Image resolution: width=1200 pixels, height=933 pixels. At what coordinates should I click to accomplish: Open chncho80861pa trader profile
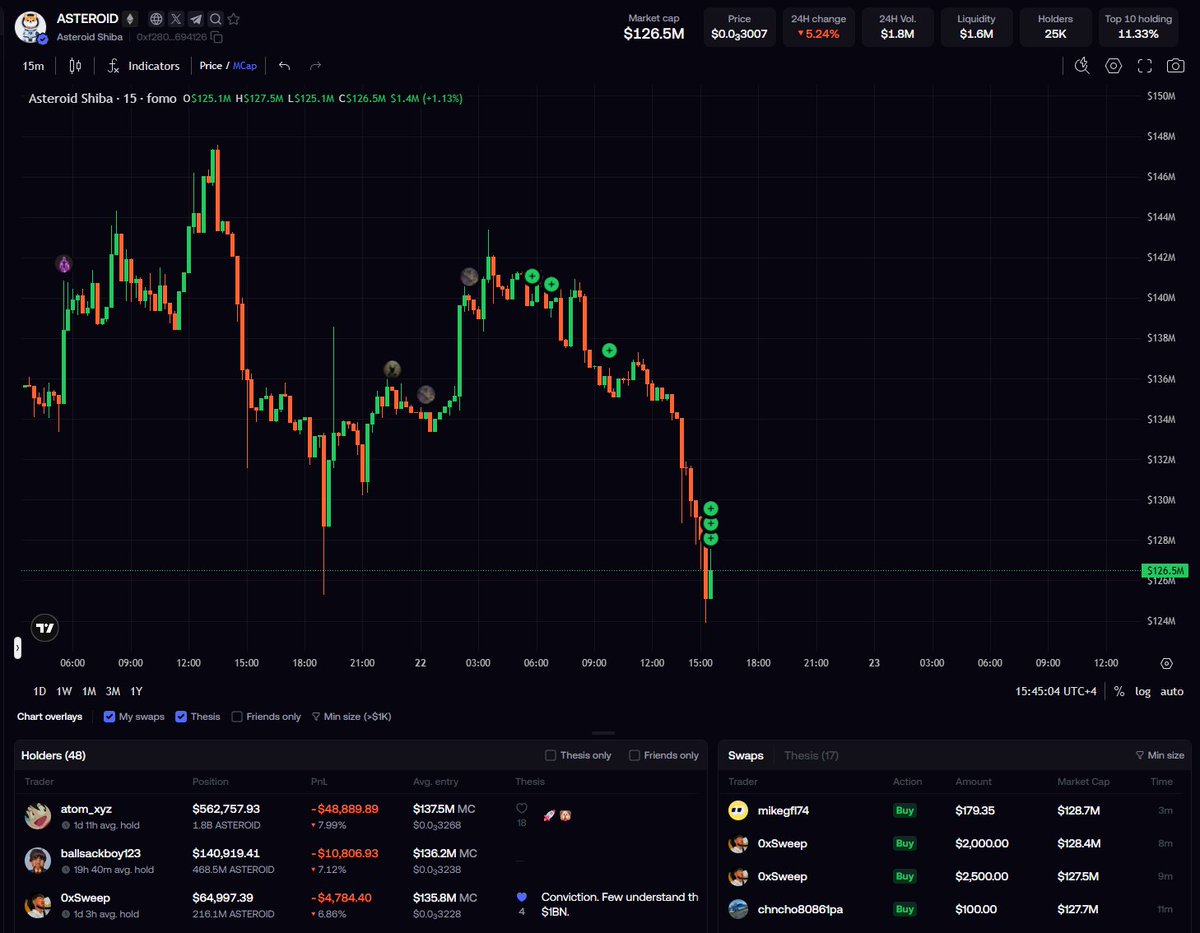(x=800, y=909)
